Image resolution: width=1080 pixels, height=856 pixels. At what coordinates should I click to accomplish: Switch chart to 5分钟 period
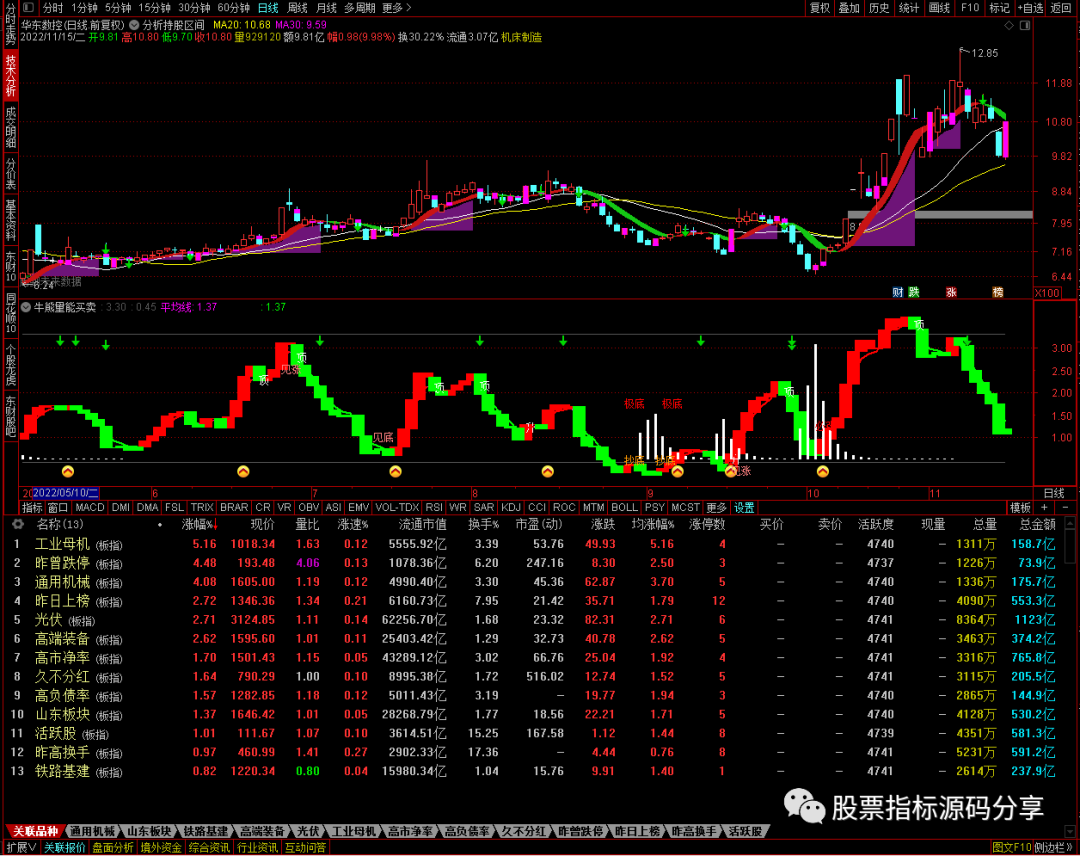(x=118, y=8)
